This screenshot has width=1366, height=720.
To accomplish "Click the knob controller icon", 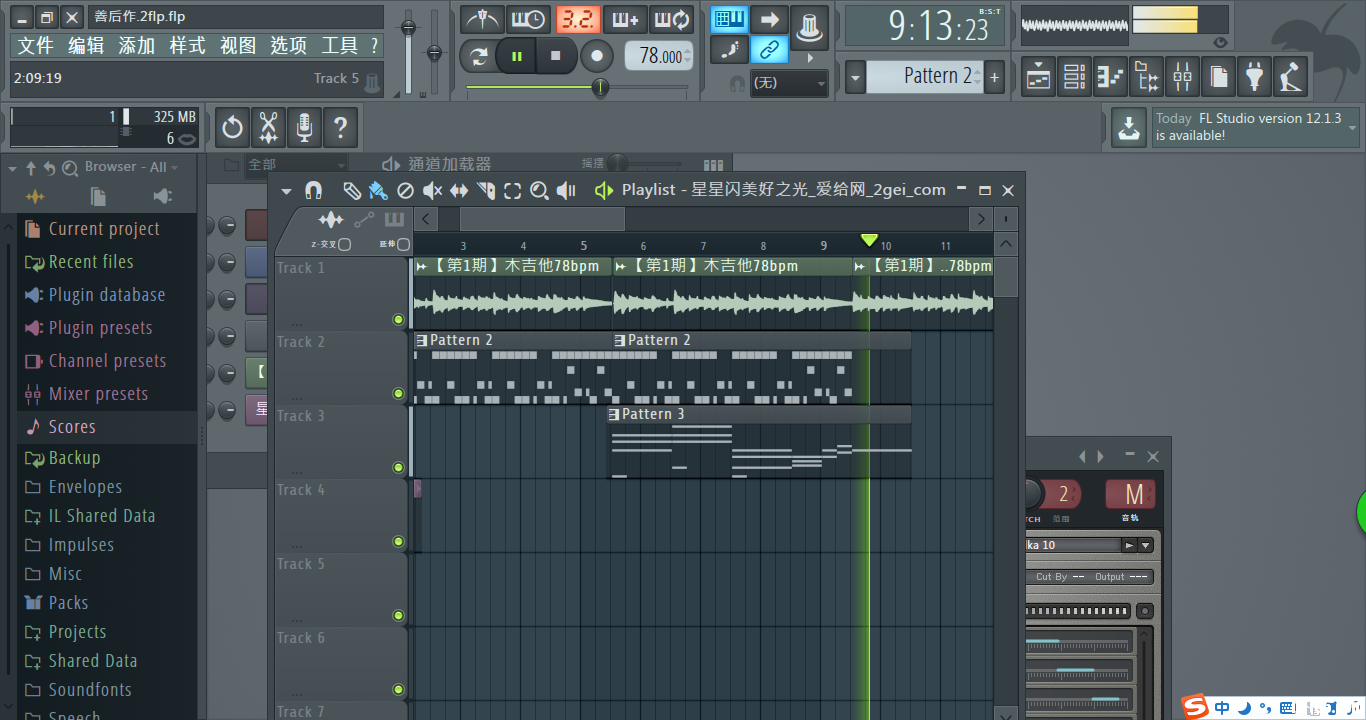I will [x=810, y=26].
